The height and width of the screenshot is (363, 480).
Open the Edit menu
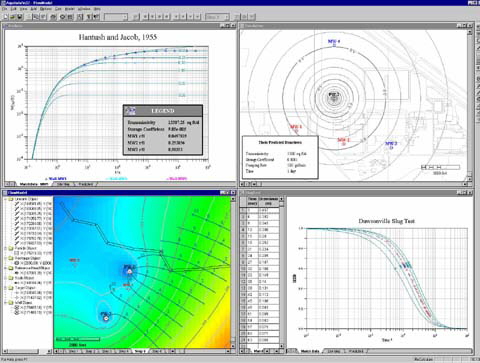click(x=13, y=9)
